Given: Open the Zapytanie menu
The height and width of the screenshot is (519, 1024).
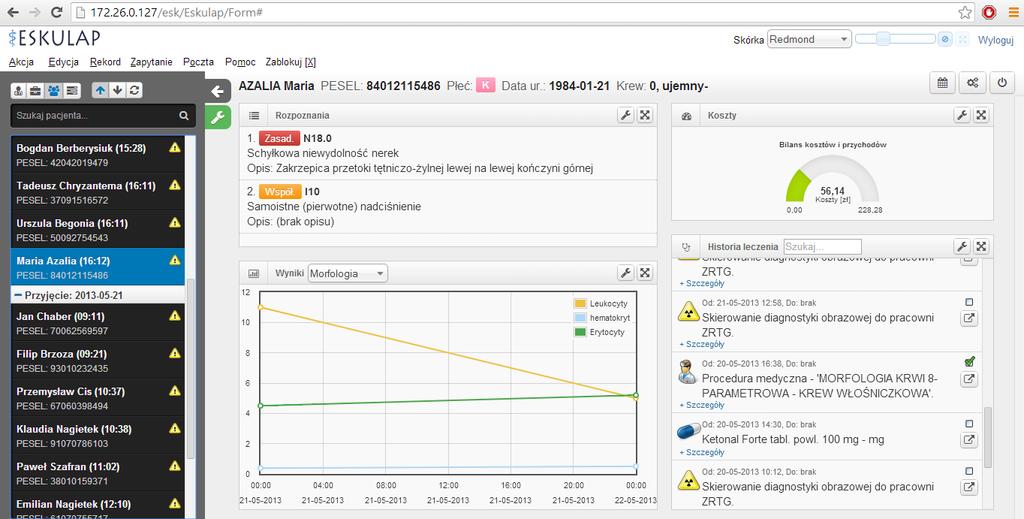Looking at the screenshot, I should tap(152, 62).
